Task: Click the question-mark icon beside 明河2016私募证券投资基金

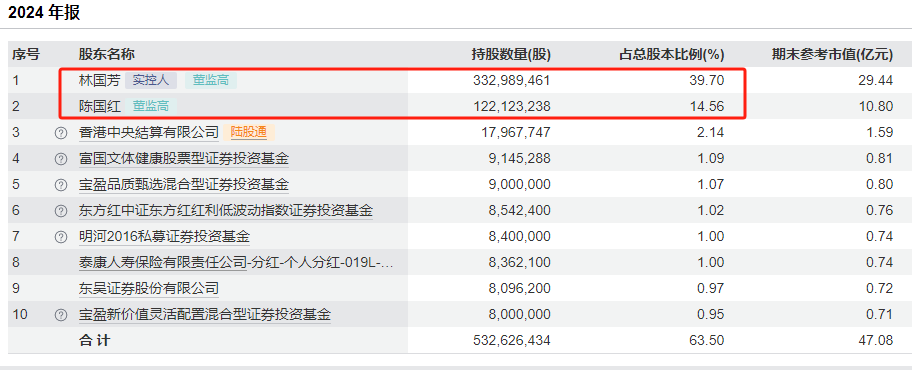Action: click(60, 237)
